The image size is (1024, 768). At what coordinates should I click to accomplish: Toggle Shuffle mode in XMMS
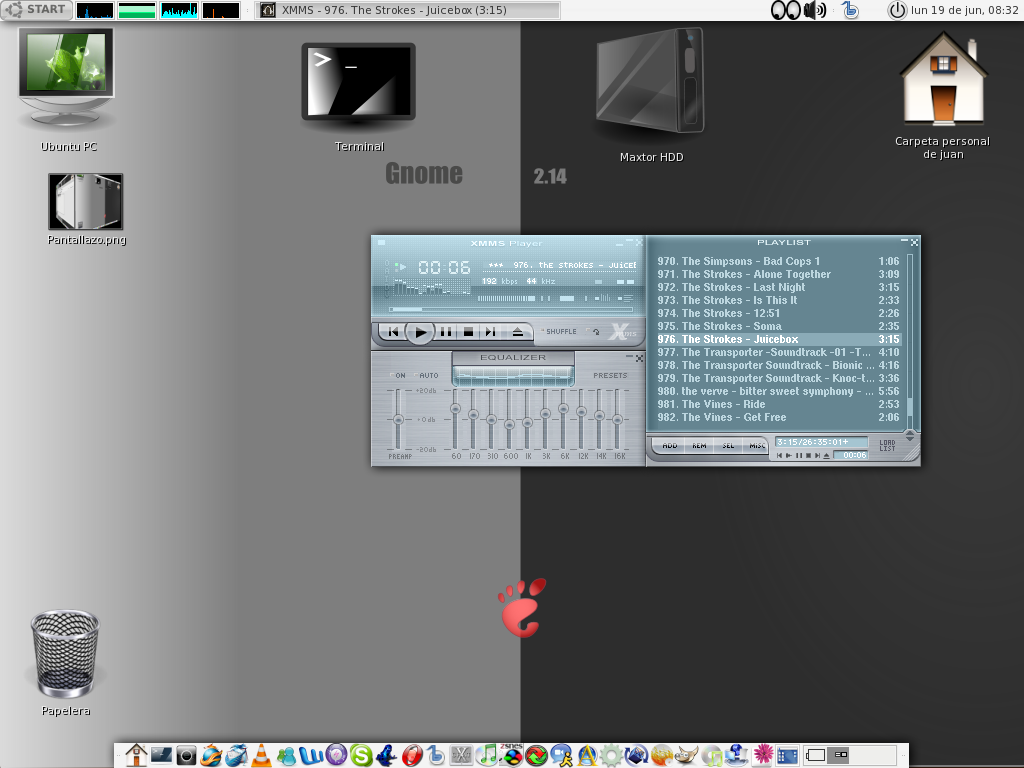pos(559,332)
